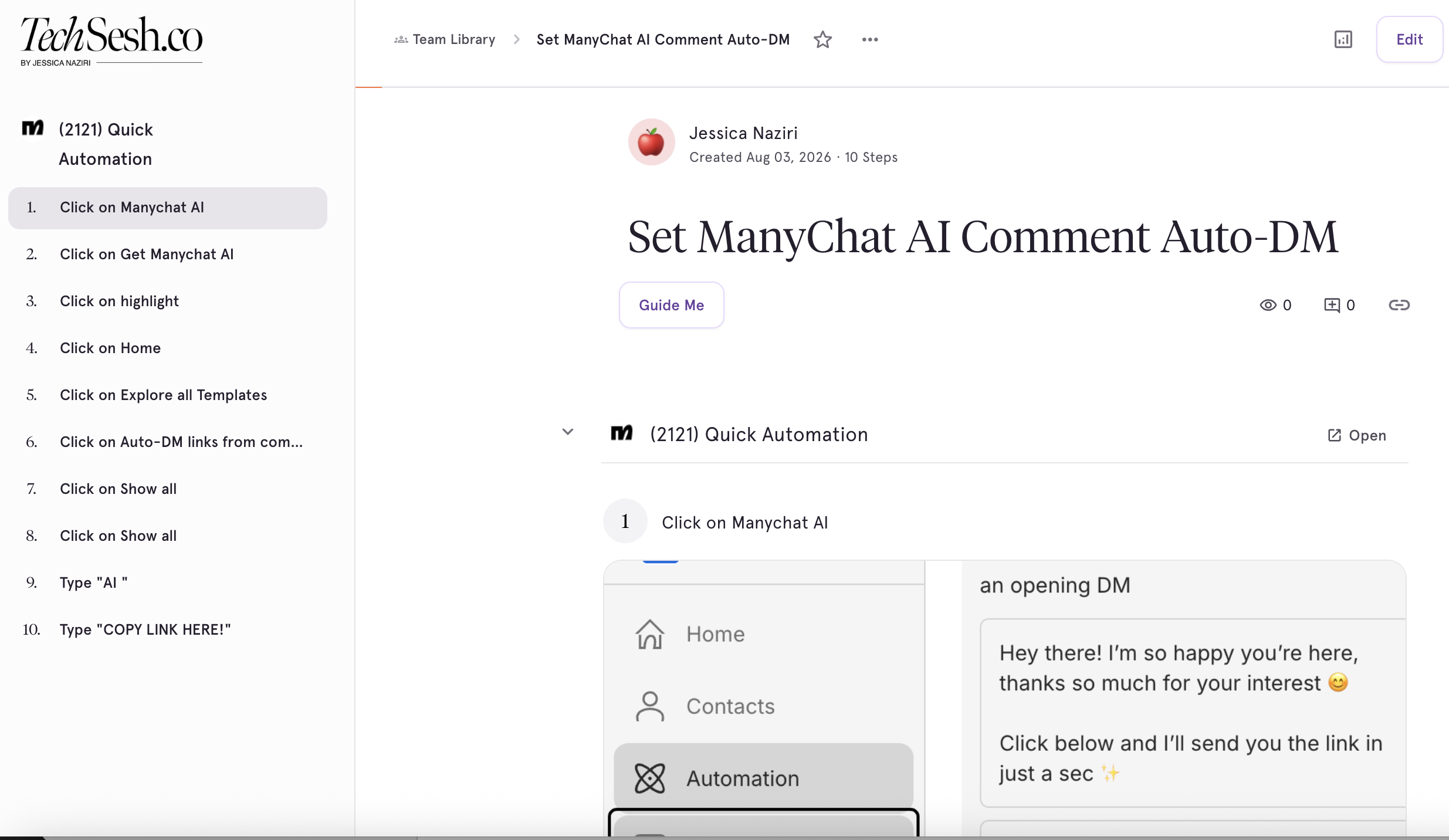Click the Edit button

1409,39
